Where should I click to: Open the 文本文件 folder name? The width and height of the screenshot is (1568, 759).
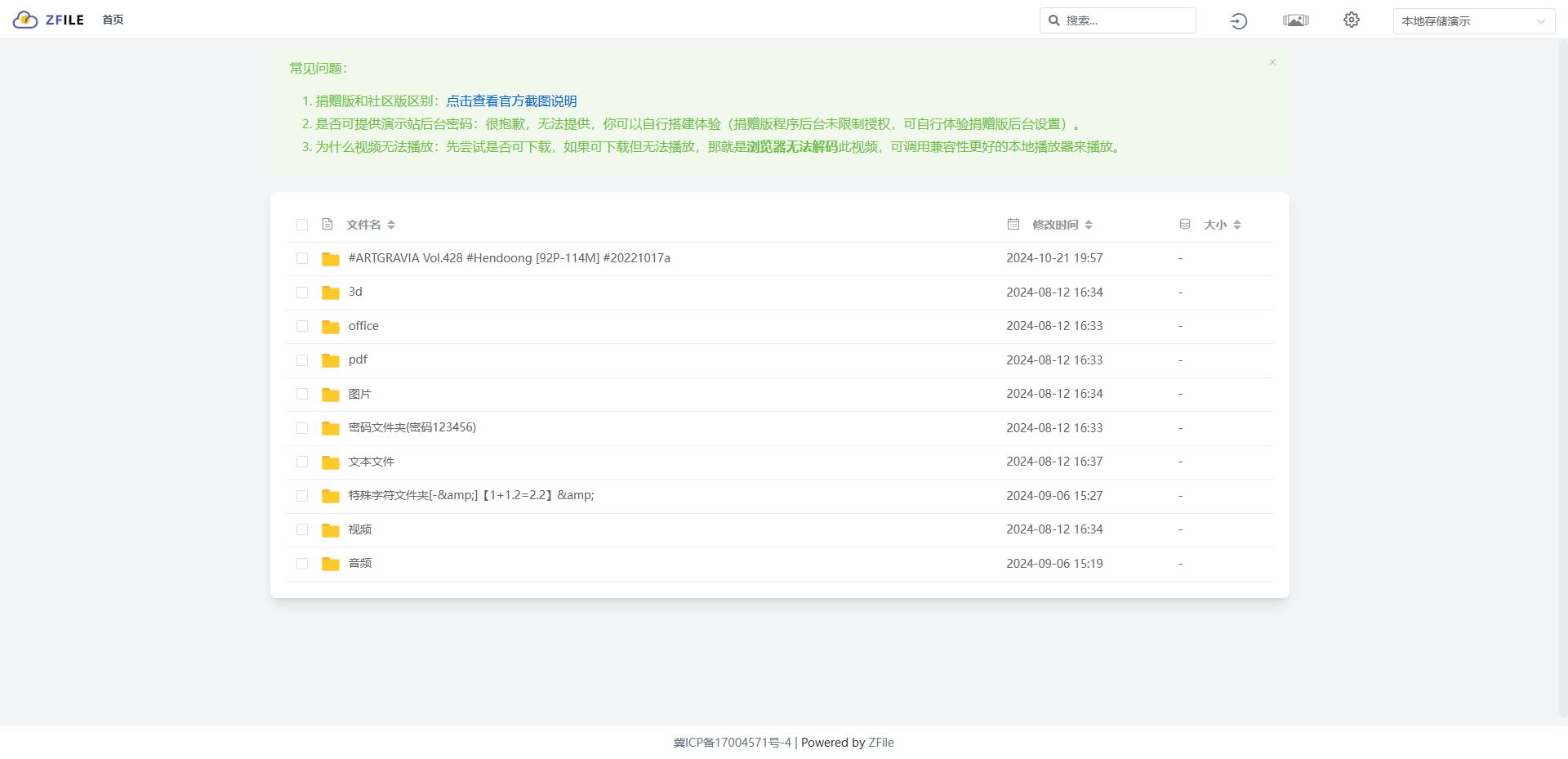372,462
